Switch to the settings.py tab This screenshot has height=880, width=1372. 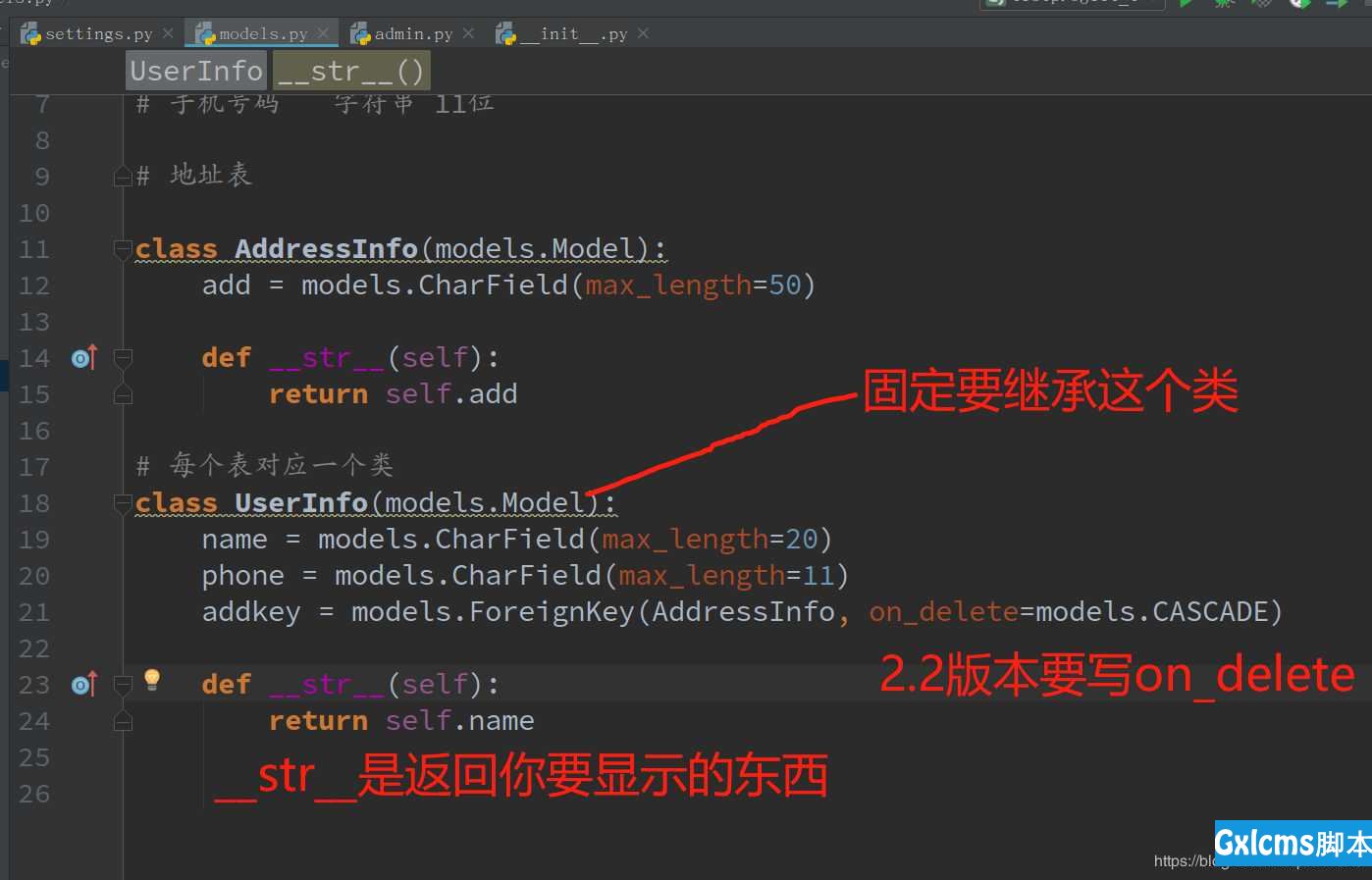pos(98,34)
